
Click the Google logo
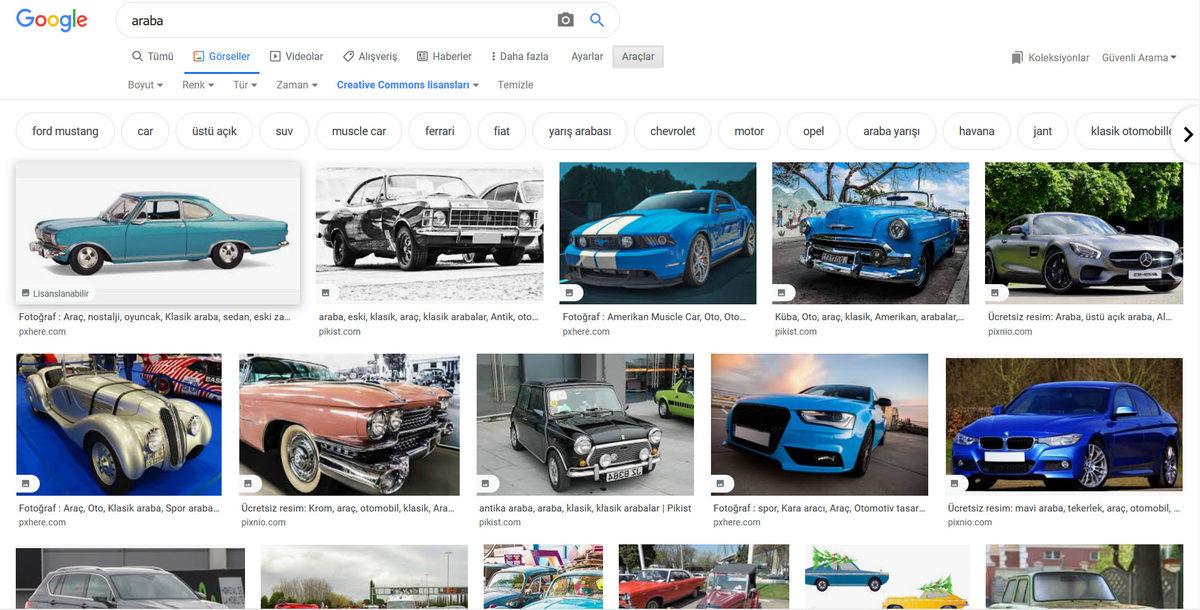coord(51,19)
